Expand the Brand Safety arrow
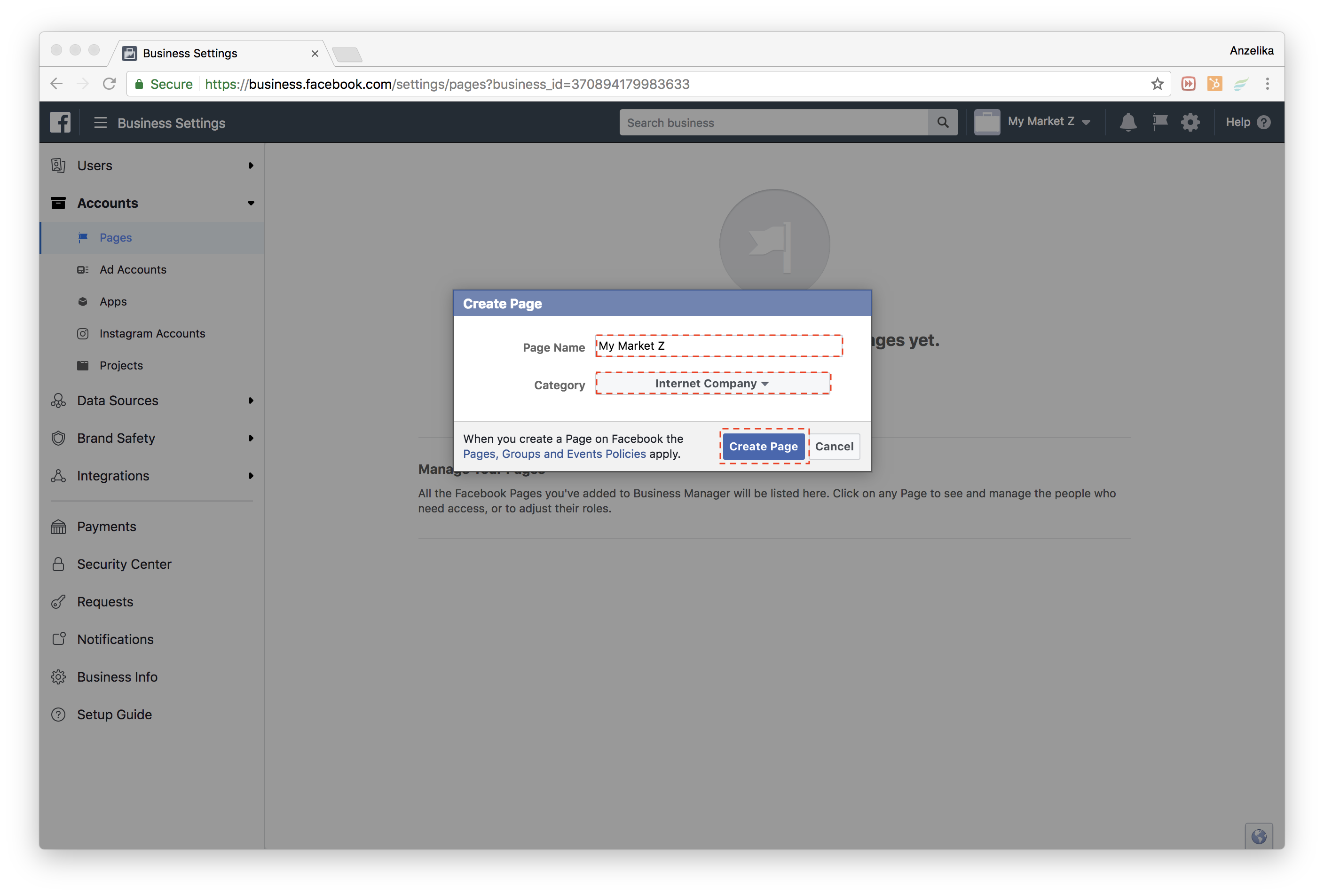1324x896 pixels. pos(251,438)
